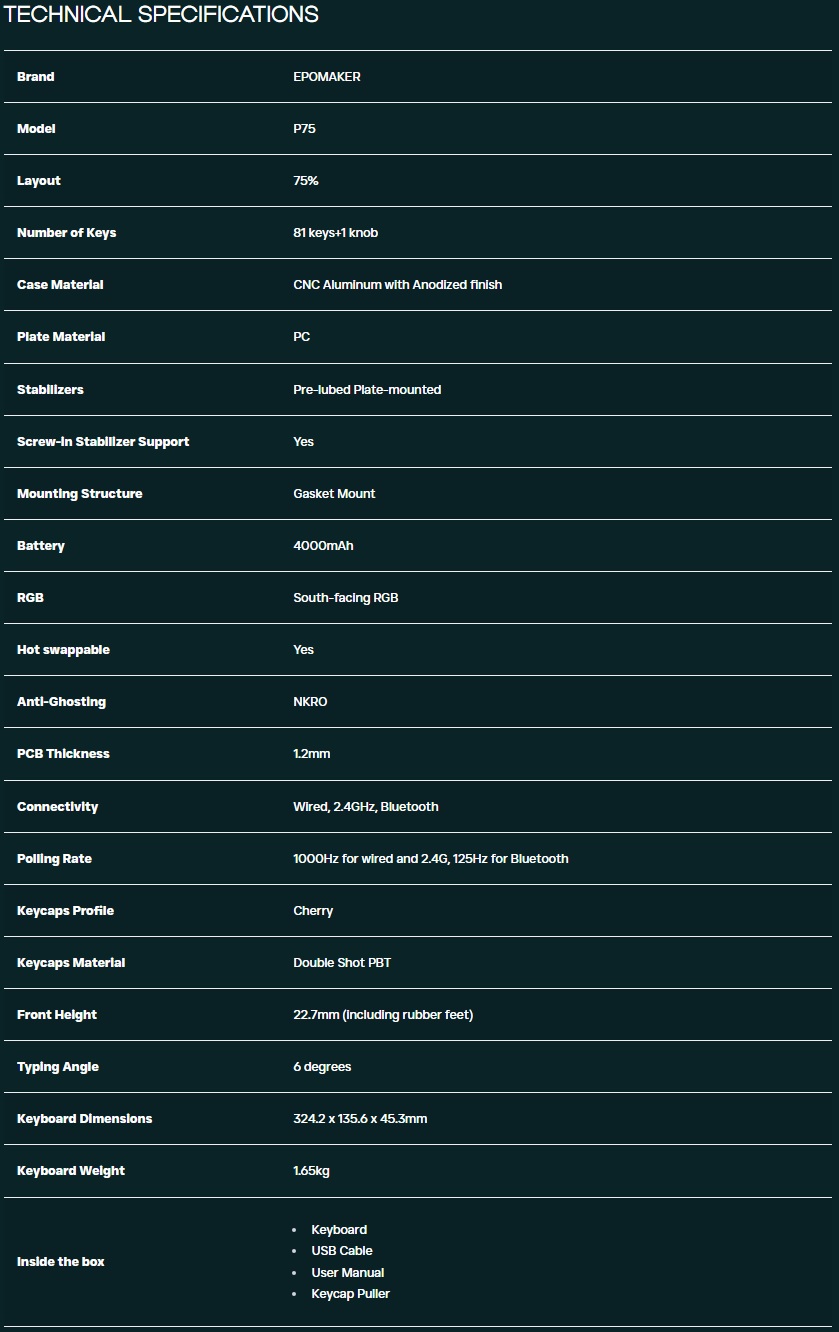Click the Keycap Puller list item
839x1332 pixels.
pos(350,1294)
